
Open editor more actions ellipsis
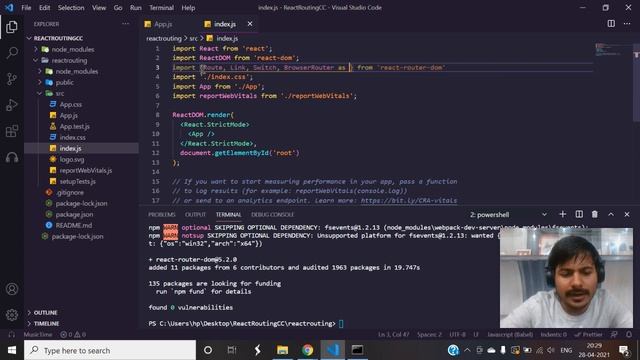click(x=627, y=24)
